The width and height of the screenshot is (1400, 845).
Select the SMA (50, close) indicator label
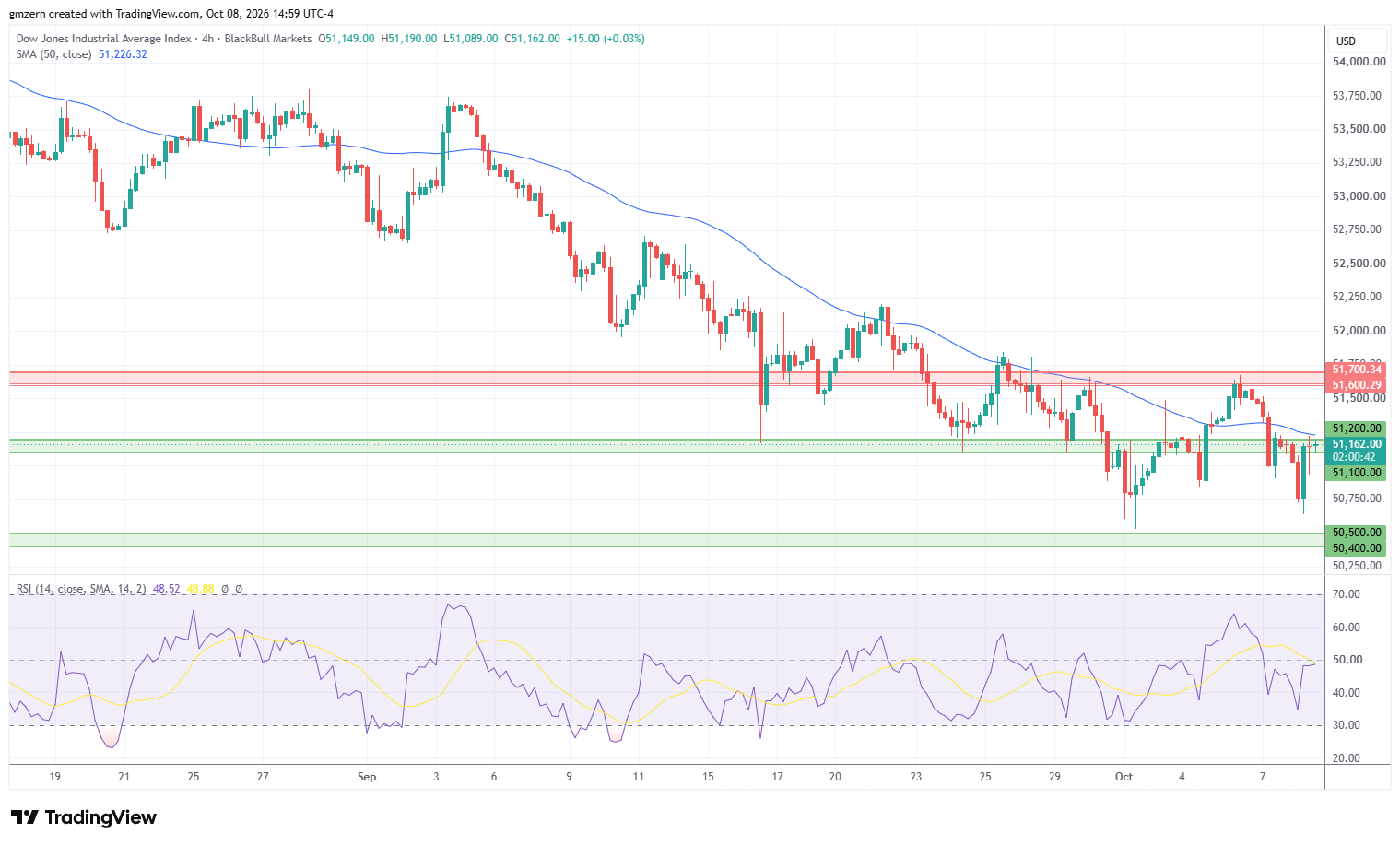click(x=53, y=54)
